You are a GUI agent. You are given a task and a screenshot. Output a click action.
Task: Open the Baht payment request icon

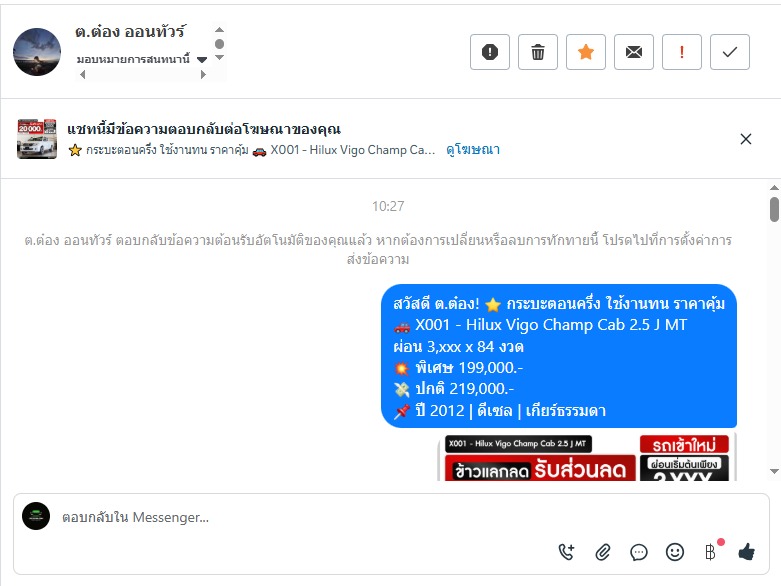coord(711,552)
